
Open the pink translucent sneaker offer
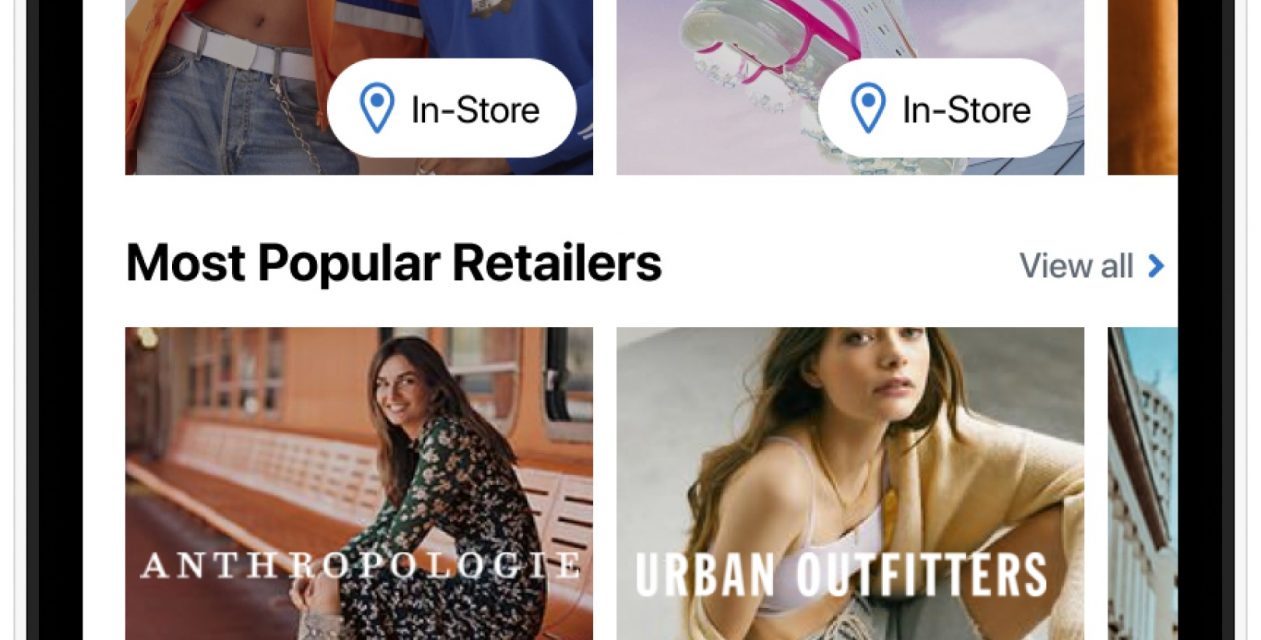pos(850,87)
